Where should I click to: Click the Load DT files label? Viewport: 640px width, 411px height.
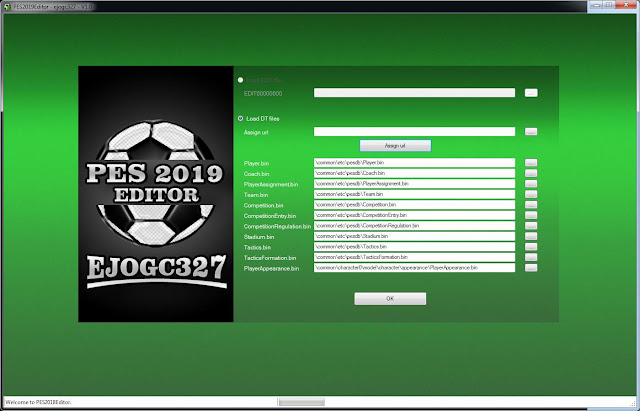263,119
